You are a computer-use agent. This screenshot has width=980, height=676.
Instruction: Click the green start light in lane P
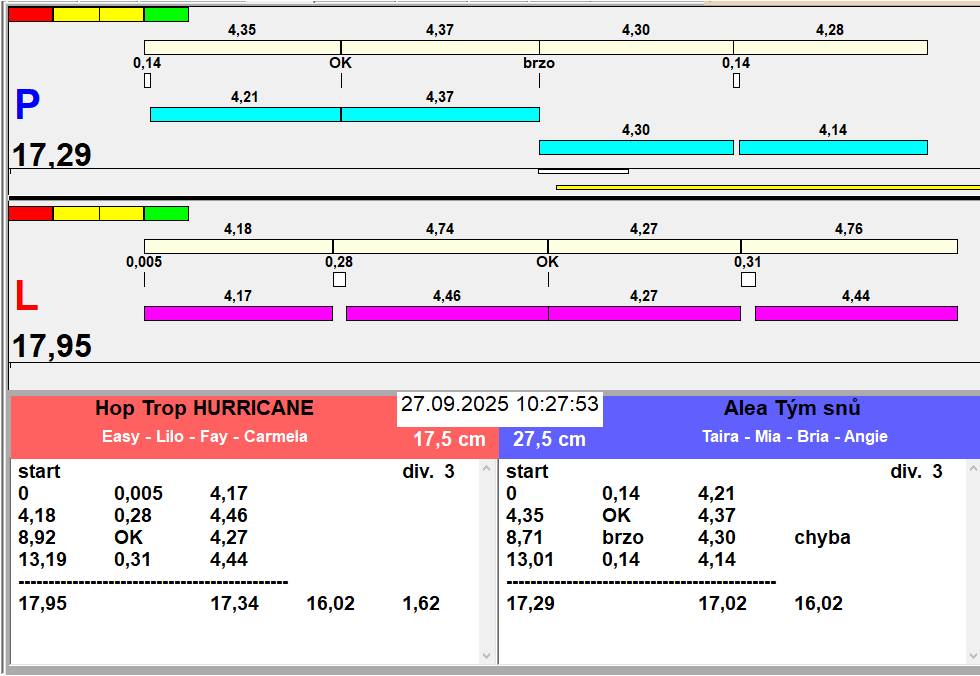click(166, 14)
